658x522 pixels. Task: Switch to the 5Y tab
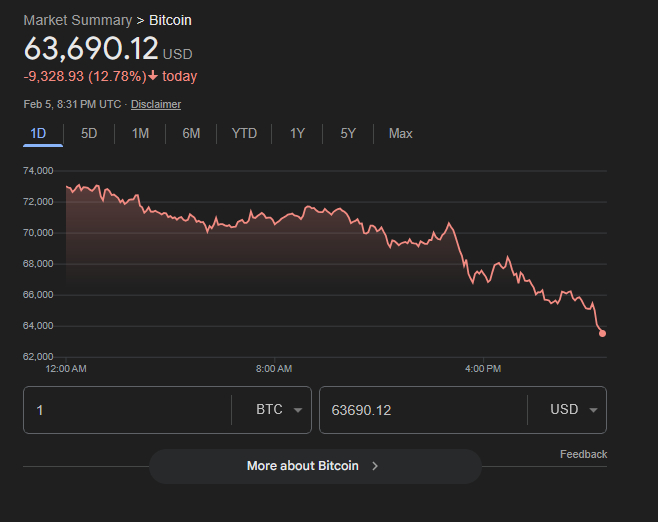tap(347, 133)
